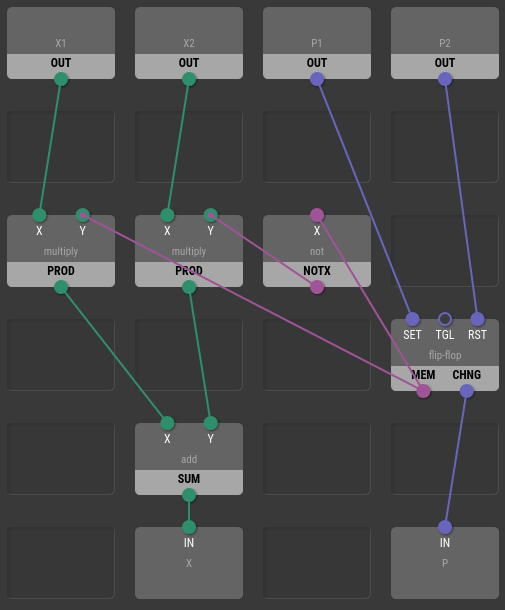Click the CHNG output port on flip-flop

(x=466, y=391)
